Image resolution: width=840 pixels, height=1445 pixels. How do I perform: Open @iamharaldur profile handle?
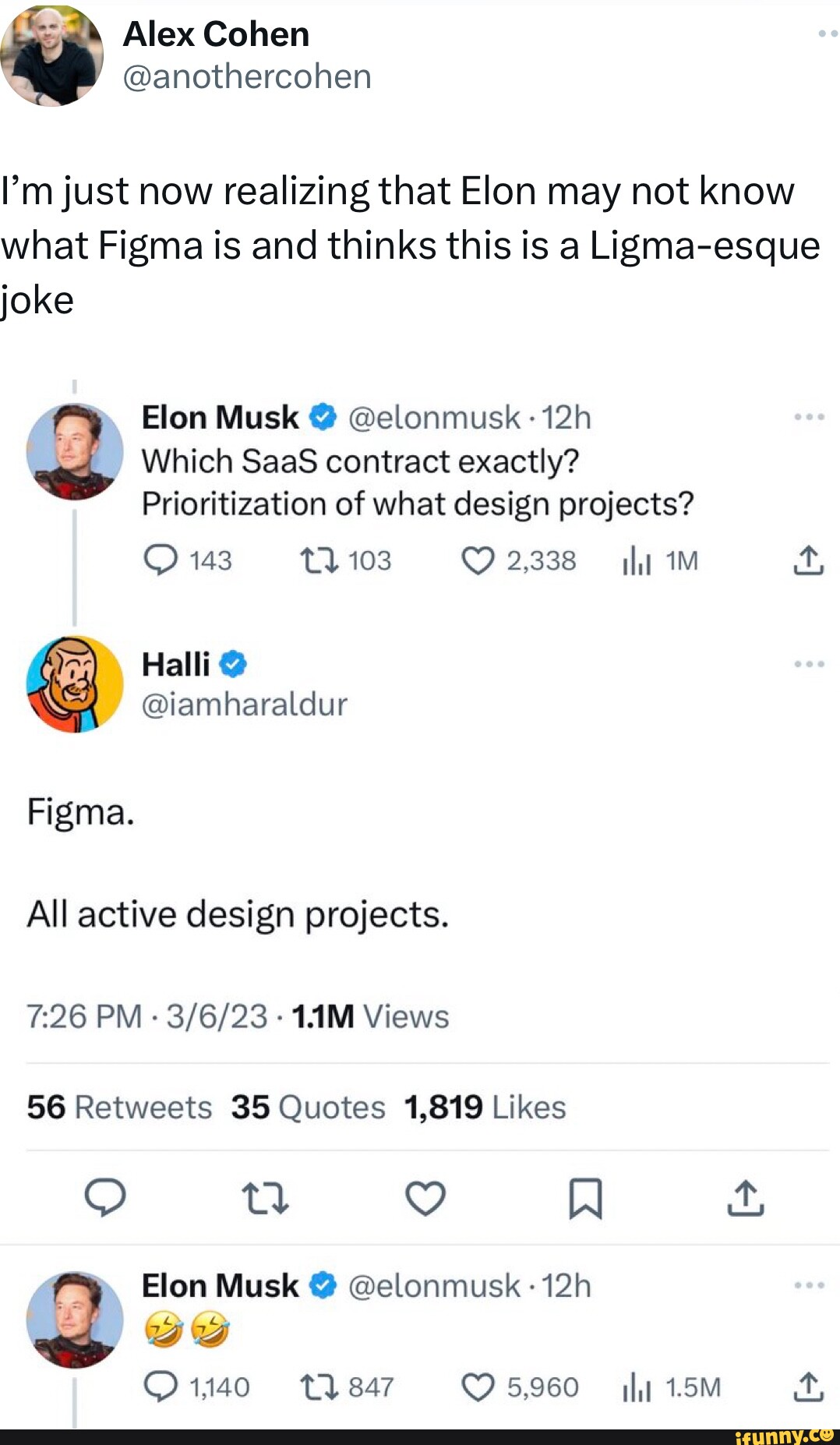[244, 705]
